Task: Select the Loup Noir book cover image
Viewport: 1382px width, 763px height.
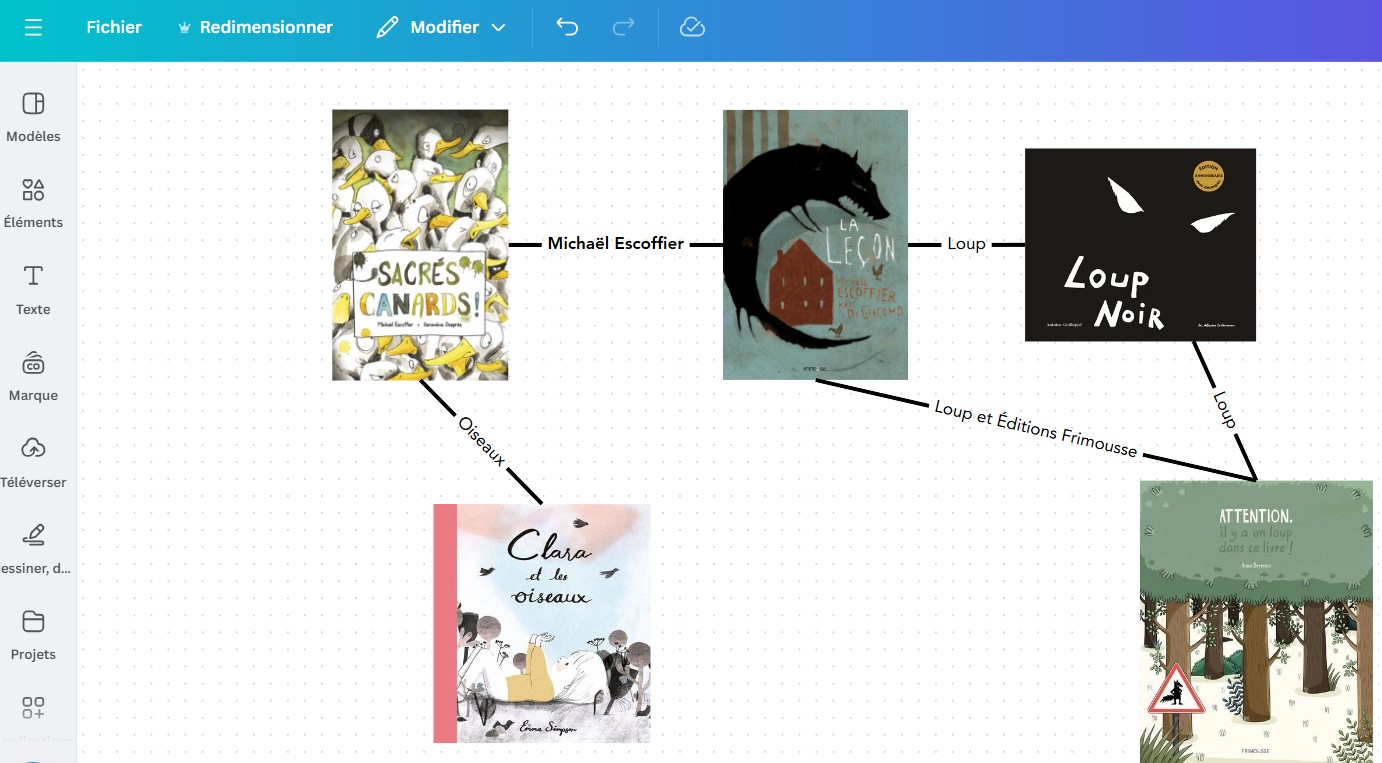Action: (1140, 245)
